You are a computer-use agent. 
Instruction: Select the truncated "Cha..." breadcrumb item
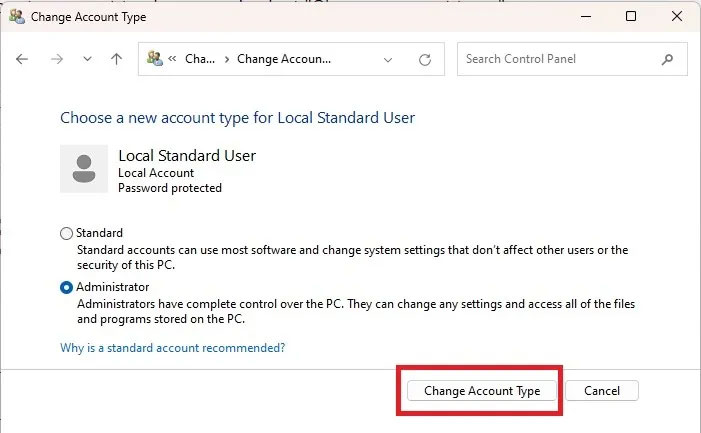[x=200, y=59]
